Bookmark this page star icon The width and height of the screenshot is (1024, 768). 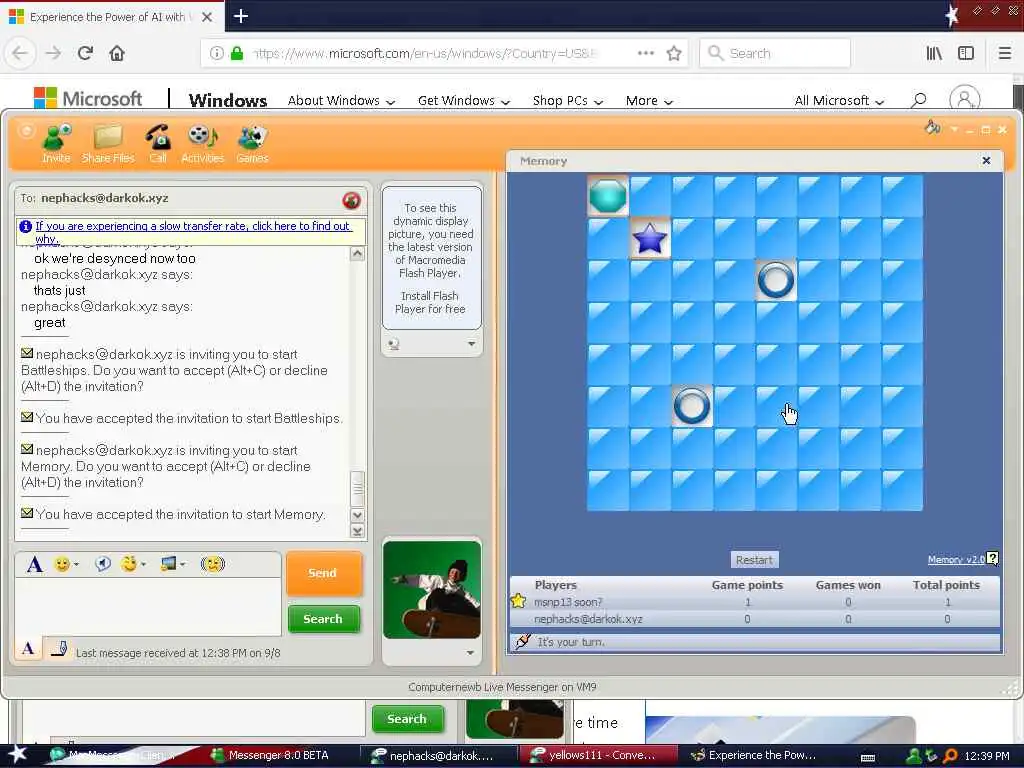pyautogui.click(x=674, y=53)
